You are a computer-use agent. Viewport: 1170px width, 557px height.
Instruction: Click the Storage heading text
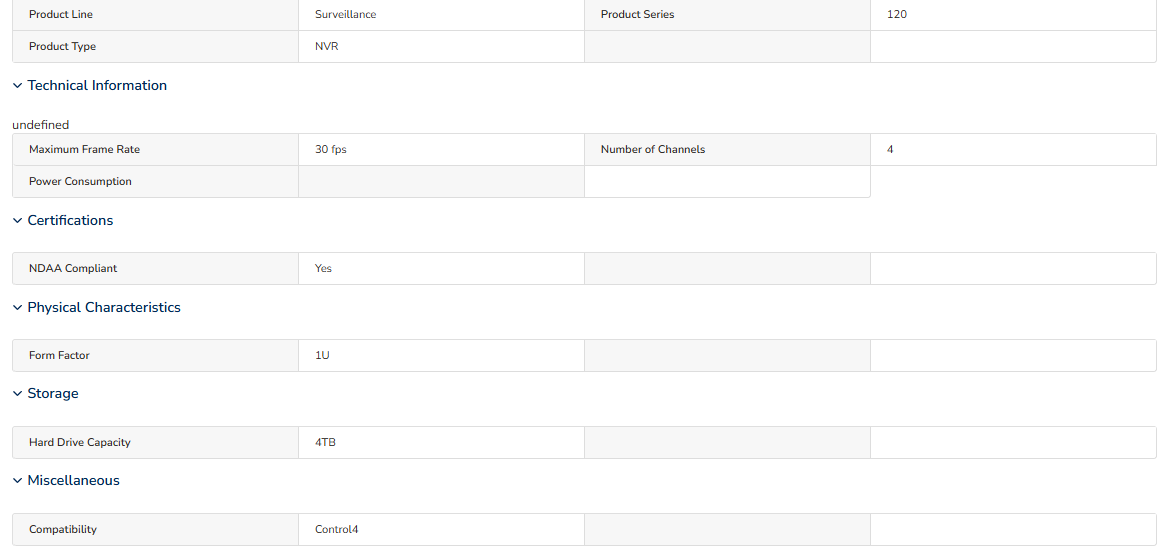pyautogui.click(x=53, y=393)
